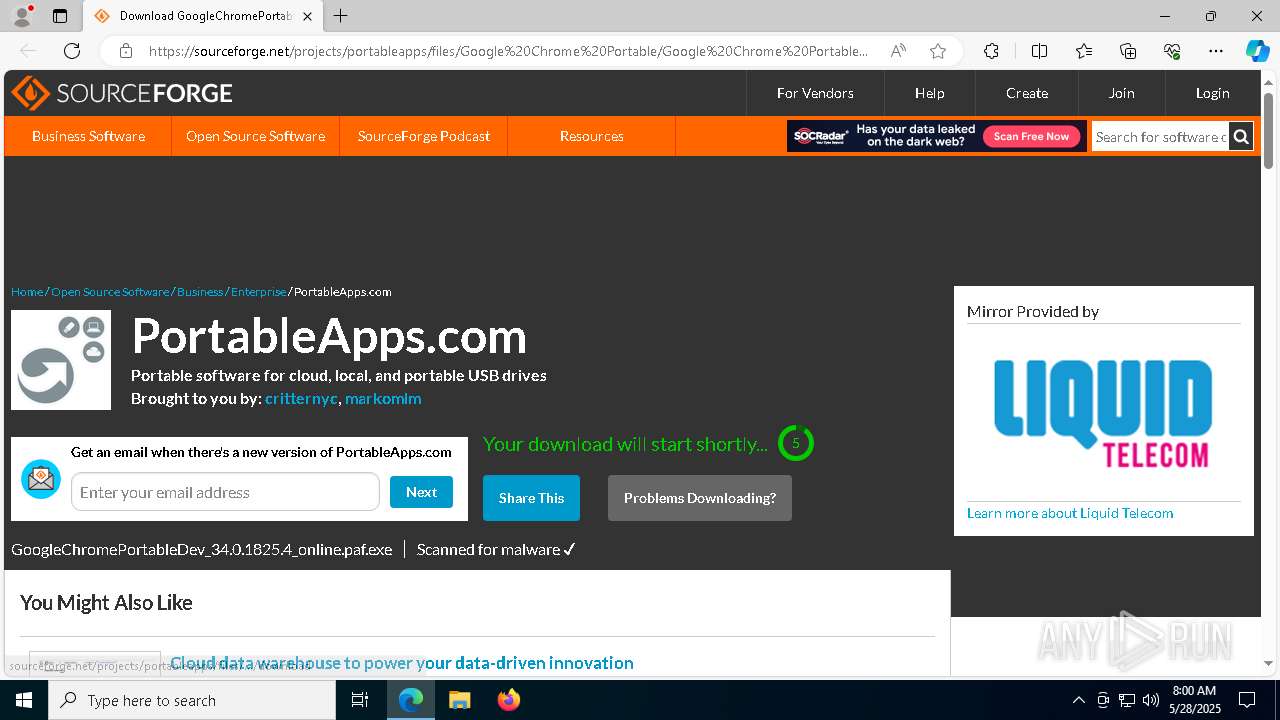Submit search with magnifier icon
Screen dimensions: 1280x720
pyautogui.click(x=1241, y=137)
